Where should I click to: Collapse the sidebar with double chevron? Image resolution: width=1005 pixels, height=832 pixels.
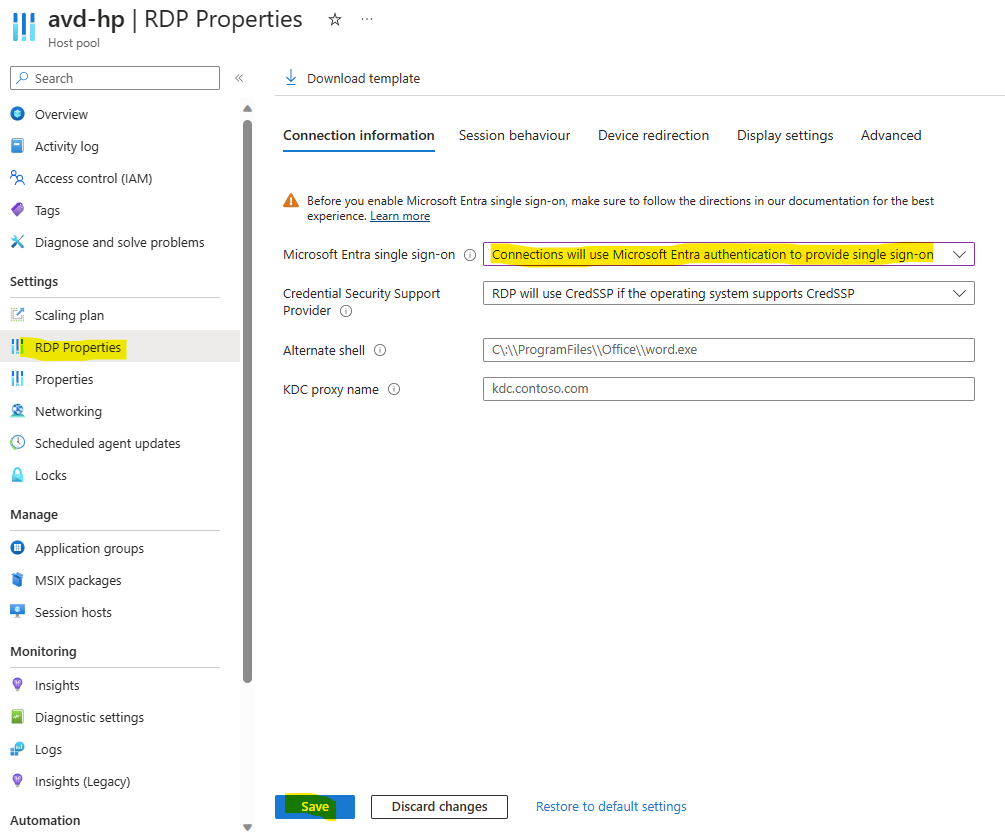pos(239,78)
